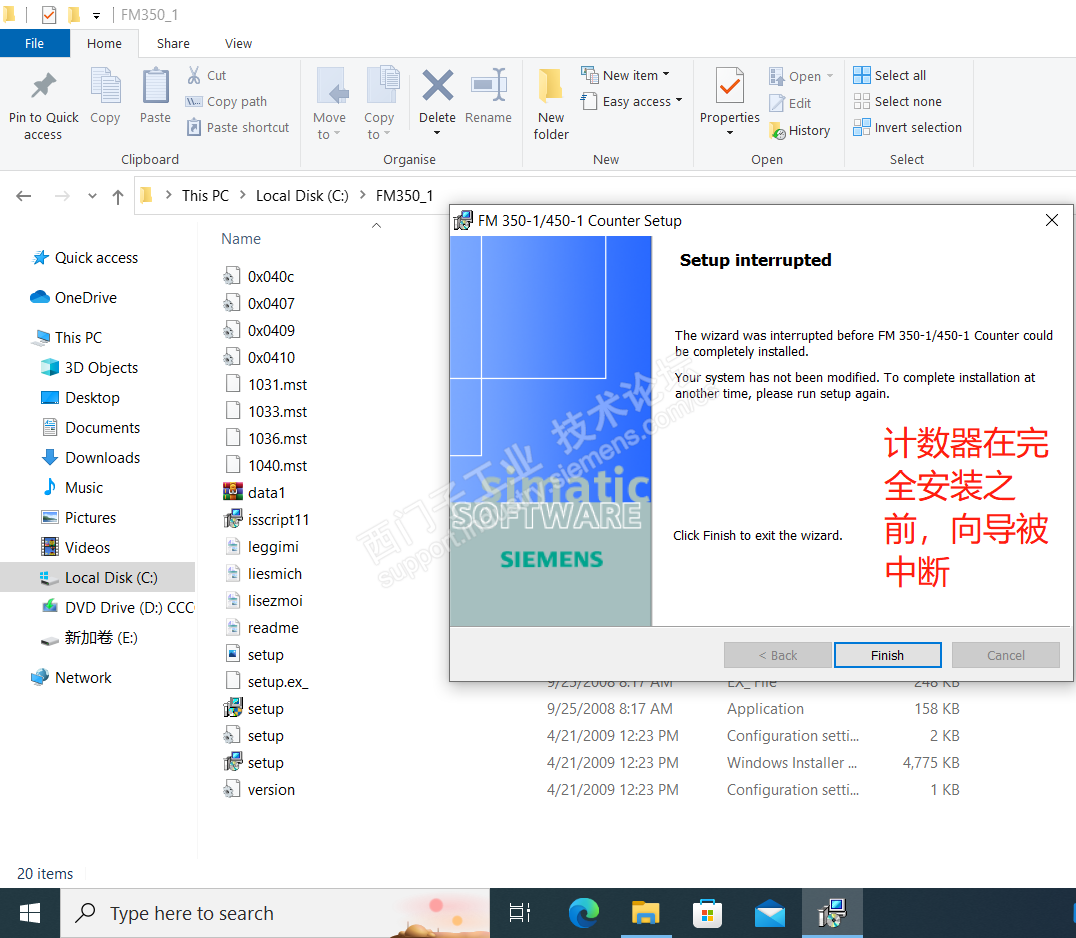This screenshot has width=1076, height=938.
Task: Click Finish to exit the wizard
Action: coord(887,655)
